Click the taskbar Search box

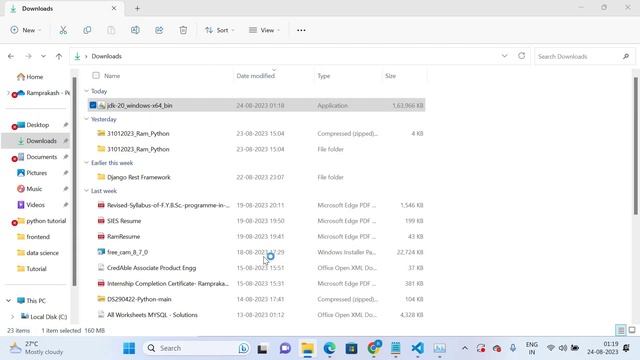click(x=198, y=348)
